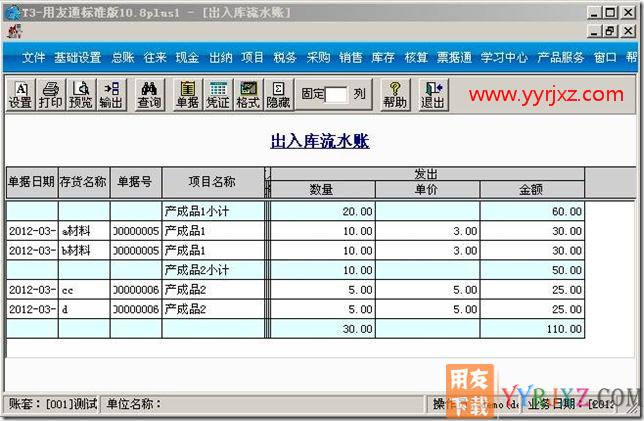Viewport: 644px width, 421px height.
Task: Click the 凭证 (Voucher) toolbar icon
Action: pos(218,95)
